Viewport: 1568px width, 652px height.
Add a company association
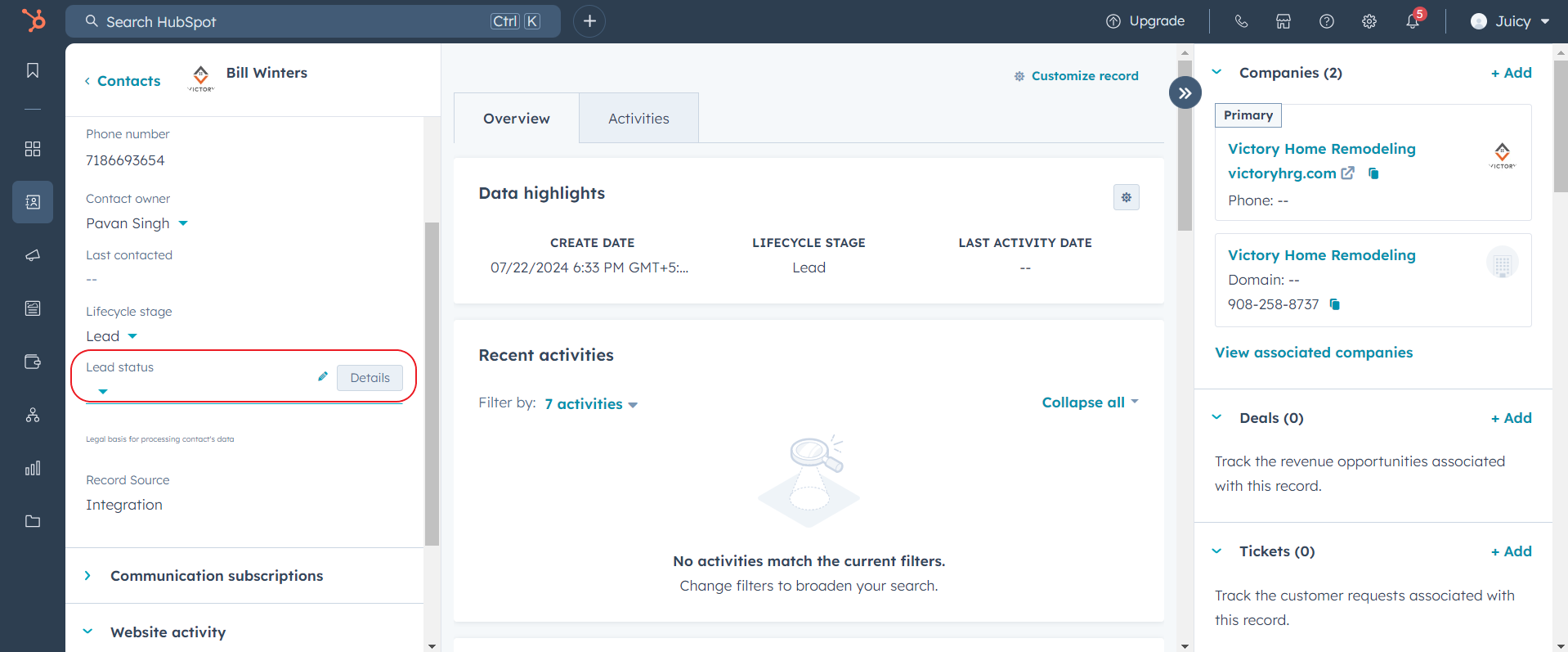[x=1511, y=73]
